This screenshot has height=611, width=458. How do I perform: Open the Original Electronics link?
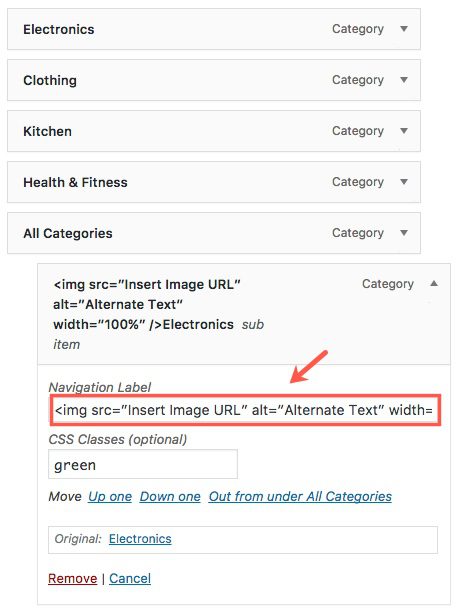(140, 539)
